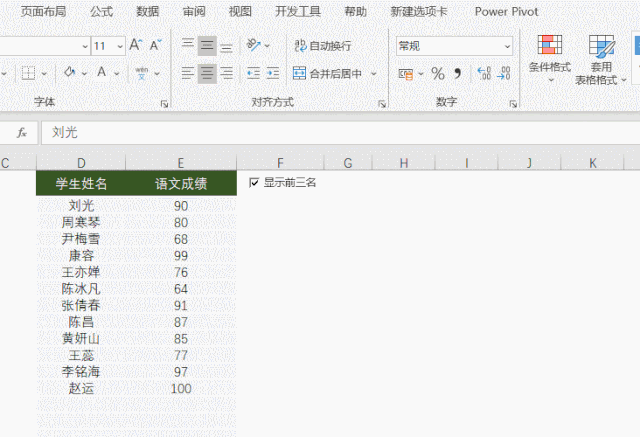Open the 视图 tab
The width and height of the screenshot is (640, 437).
pyautogui.click(x=240, y=11)
